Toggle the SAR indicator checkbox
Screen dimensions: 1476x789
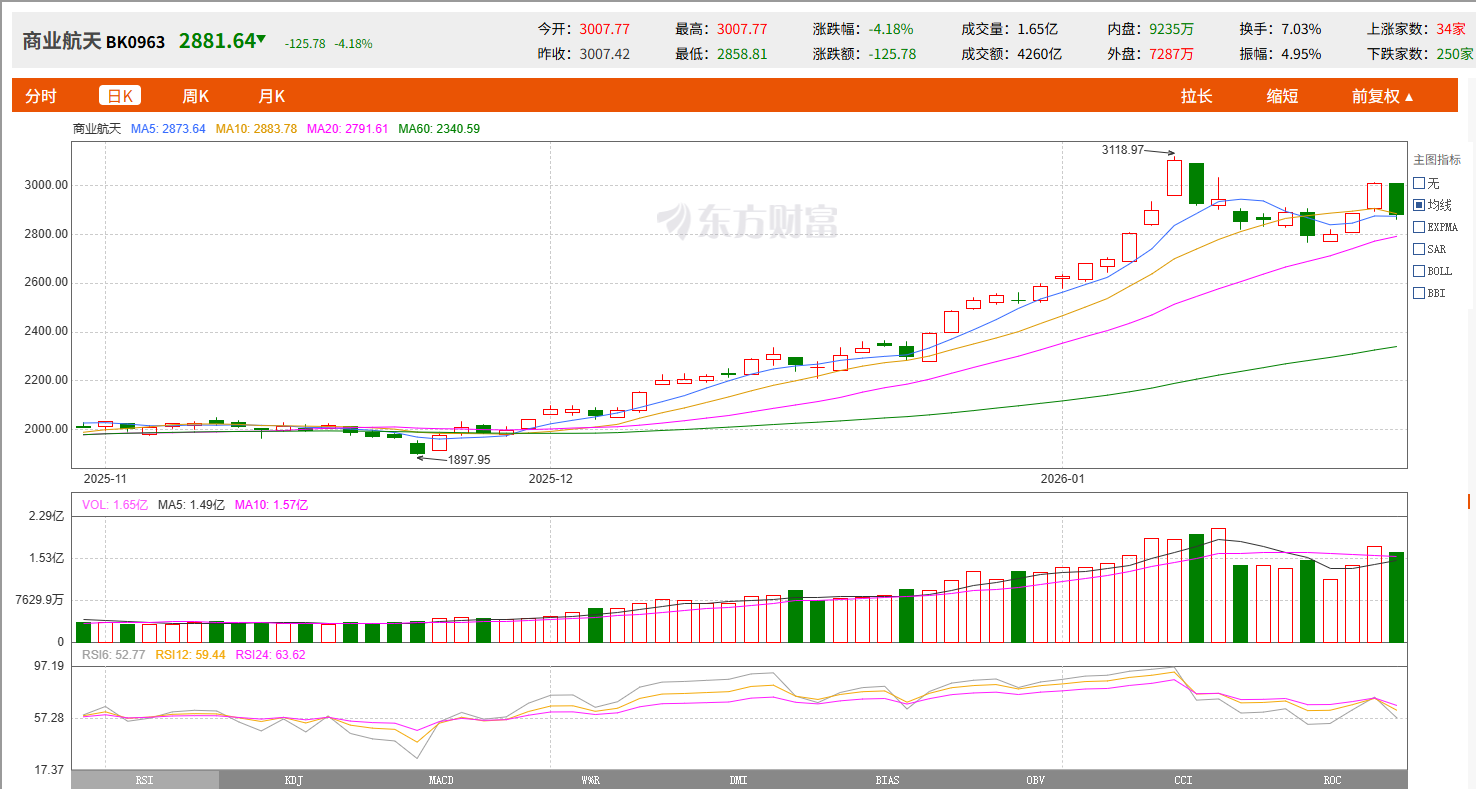tap(1419, 249)
